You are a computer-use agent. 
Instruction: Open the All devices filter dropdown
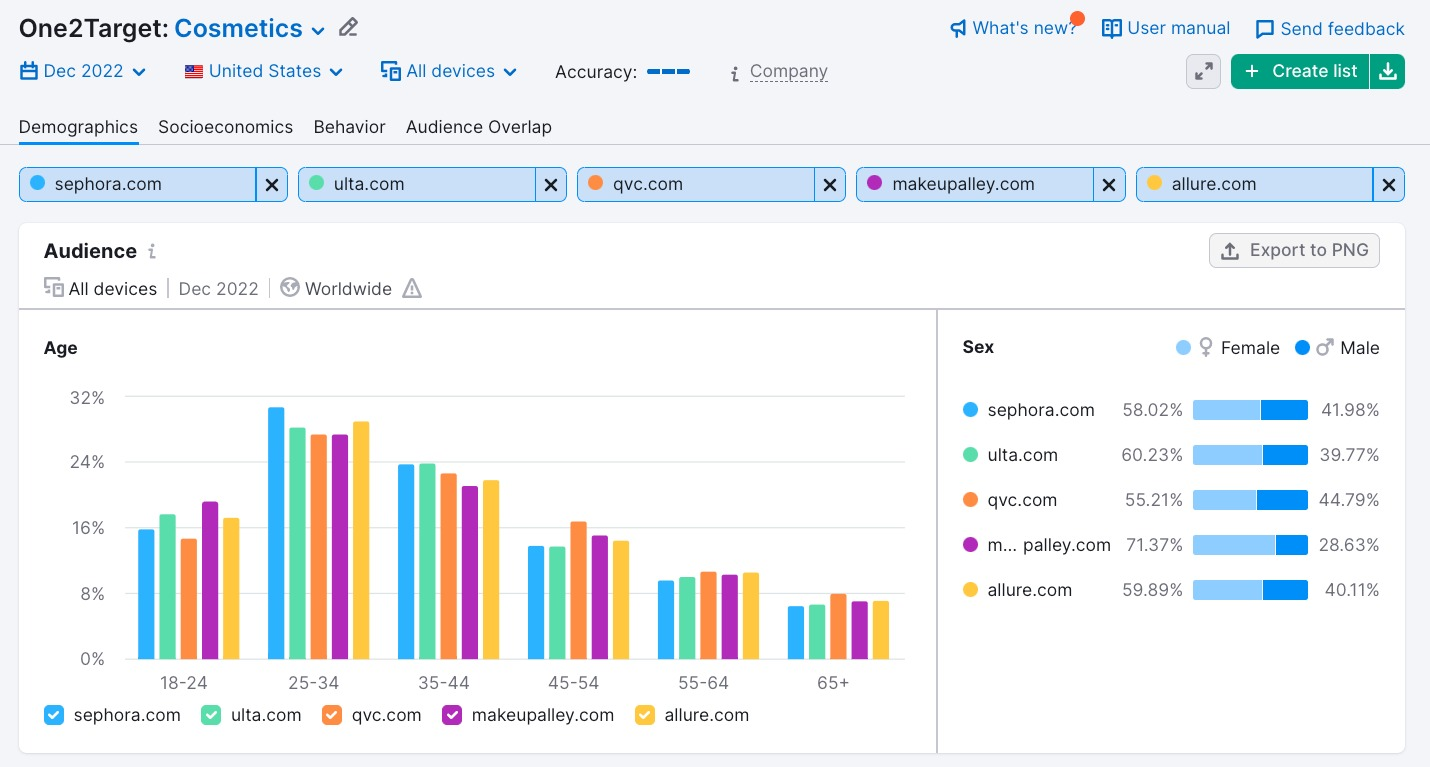449,71
